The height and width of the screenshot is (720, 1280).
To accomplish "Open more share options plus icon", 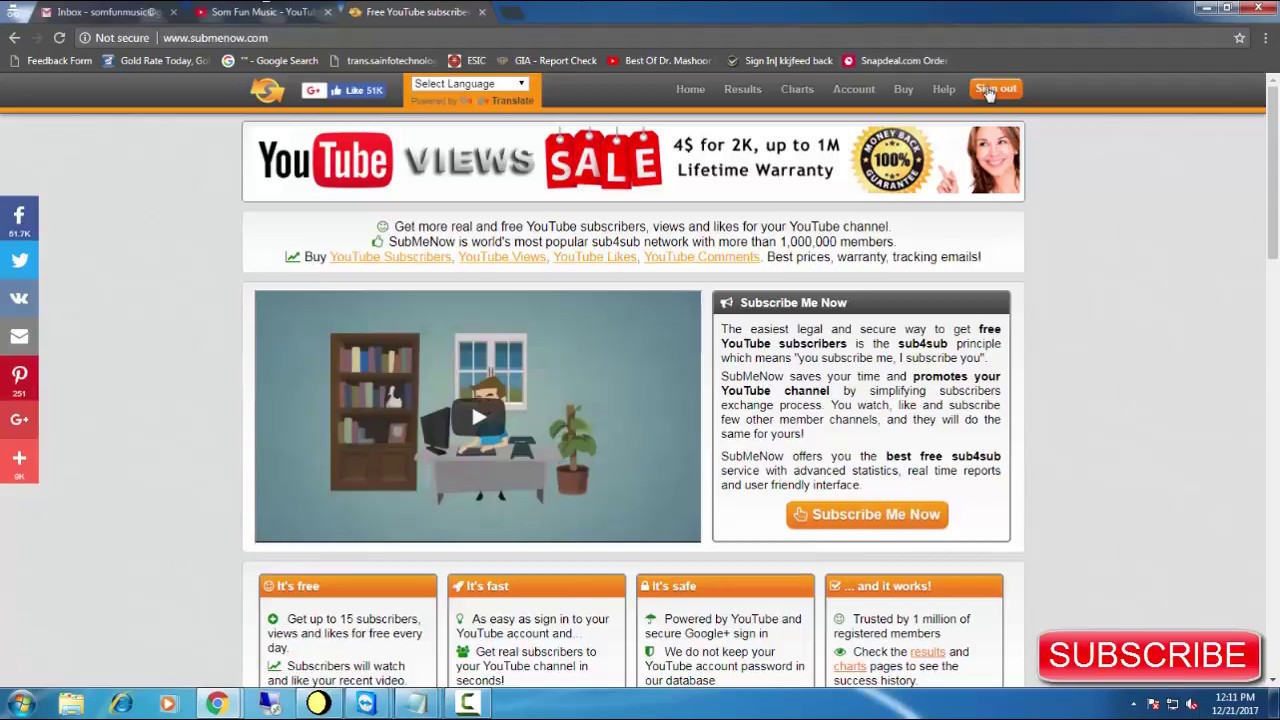I will tap(19, 461).
